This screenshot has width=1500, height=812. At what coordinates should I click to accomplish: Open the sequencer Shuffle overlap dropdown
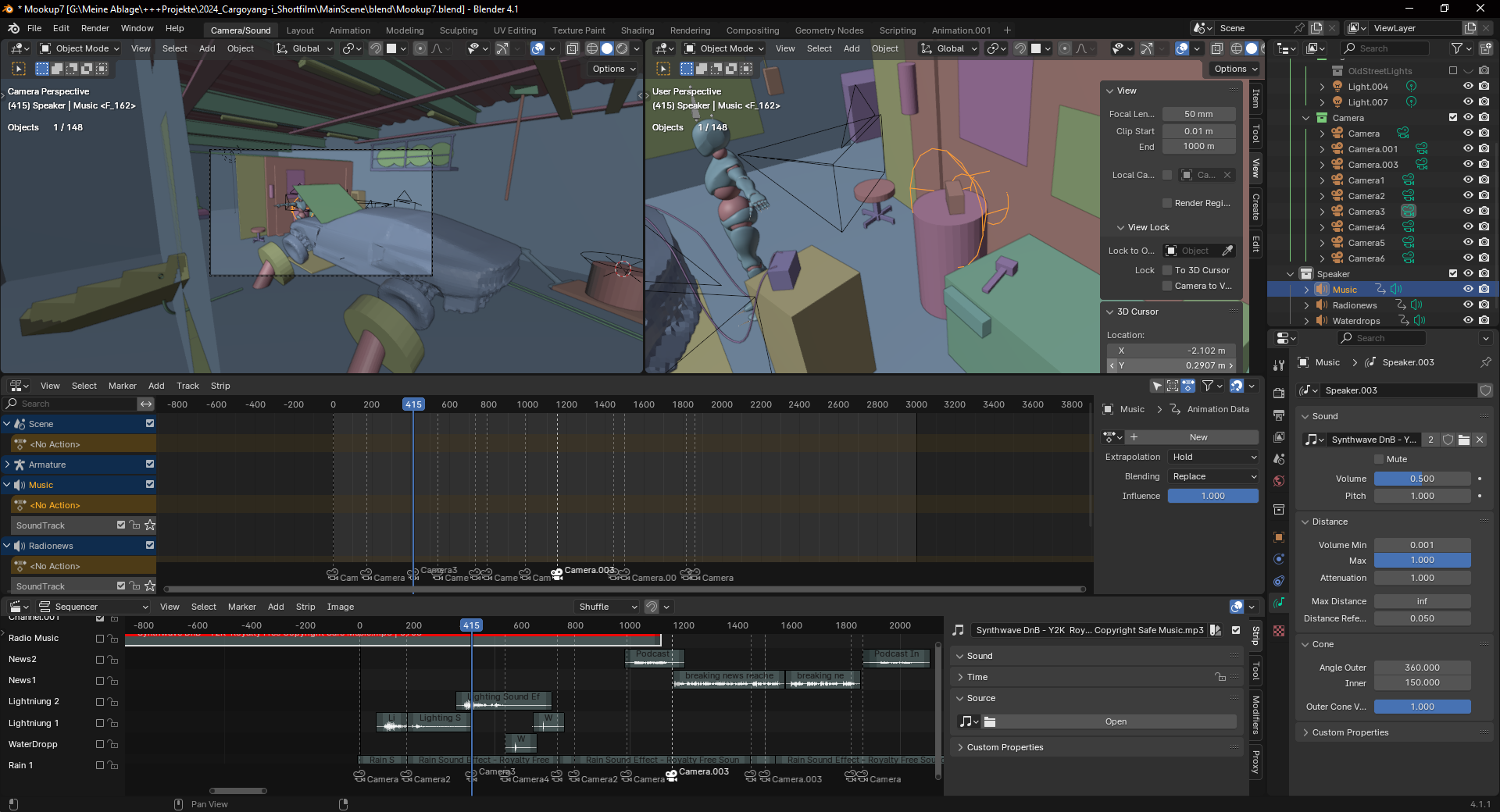(607, 607)
